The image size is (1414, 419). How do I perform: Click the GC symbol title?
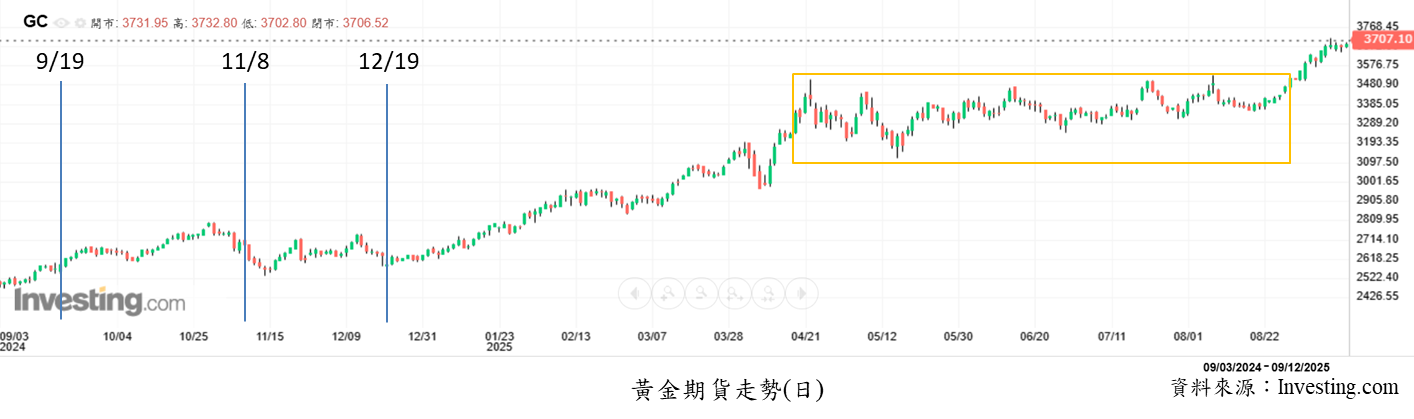pyautogui.click(x=35, y=21)
